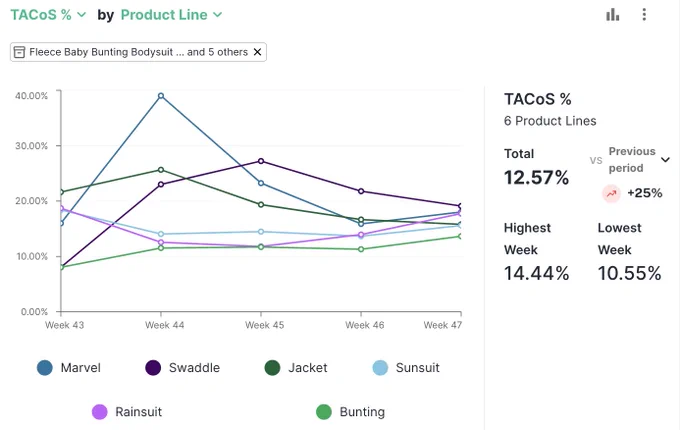Viewport: 680px width, 430px height.
Task: Click the 0.00% y-axis label
Action: click(34, 312)
